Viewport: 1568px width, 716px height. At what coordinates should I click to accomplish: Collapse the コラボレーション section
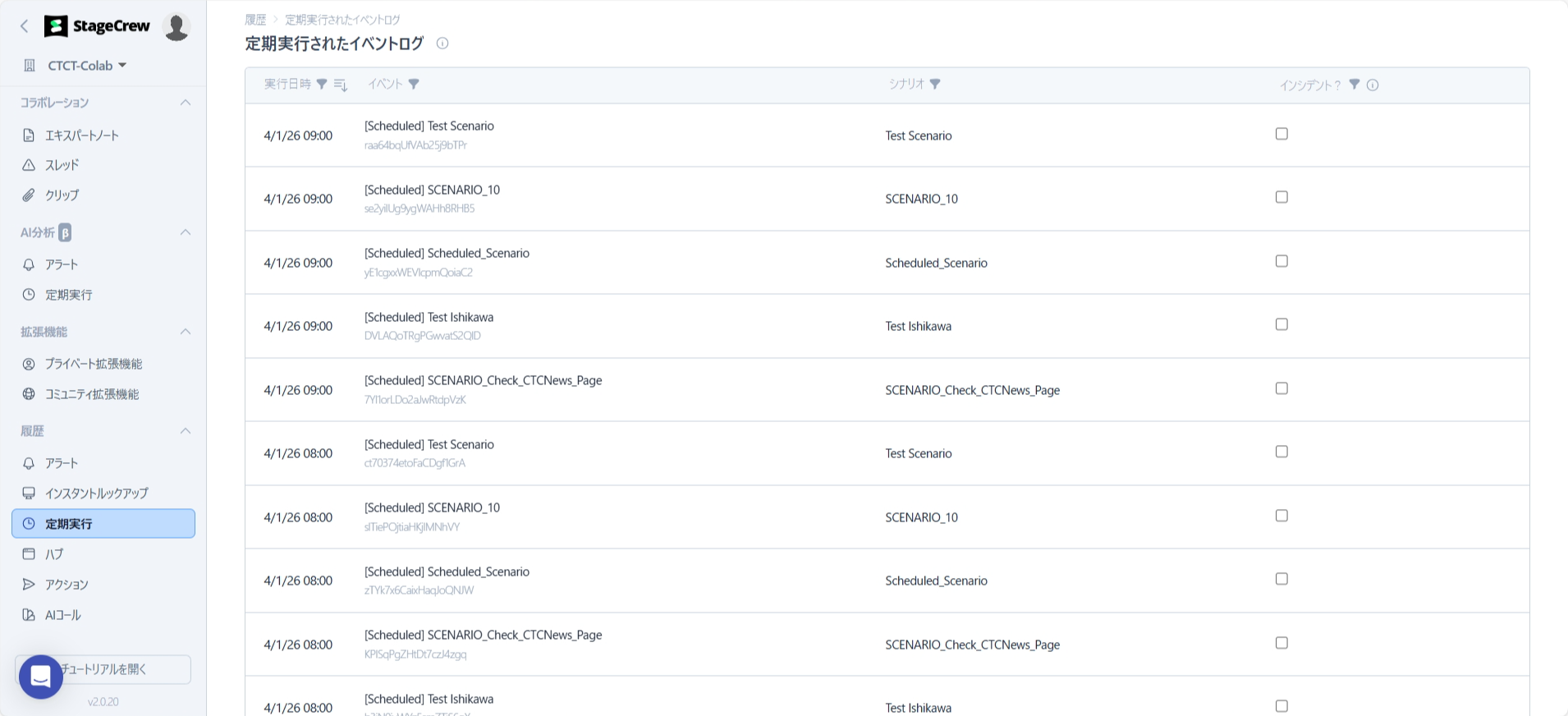186,103
